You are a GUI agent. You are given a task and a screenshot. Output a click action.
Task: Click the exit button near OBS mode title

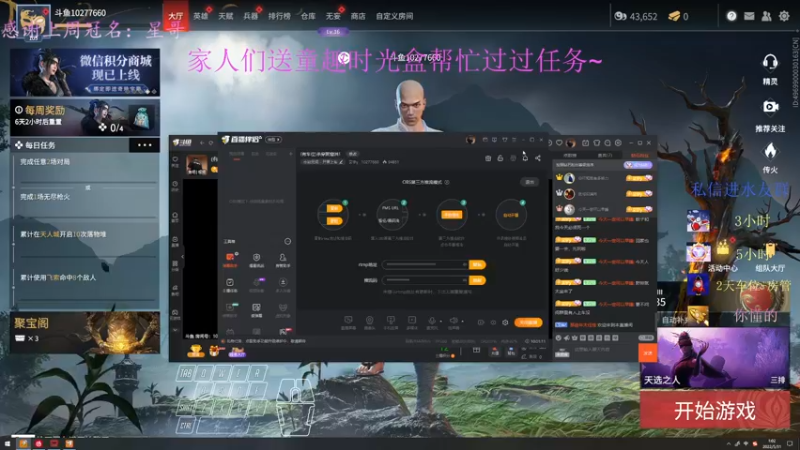(530, 182)
